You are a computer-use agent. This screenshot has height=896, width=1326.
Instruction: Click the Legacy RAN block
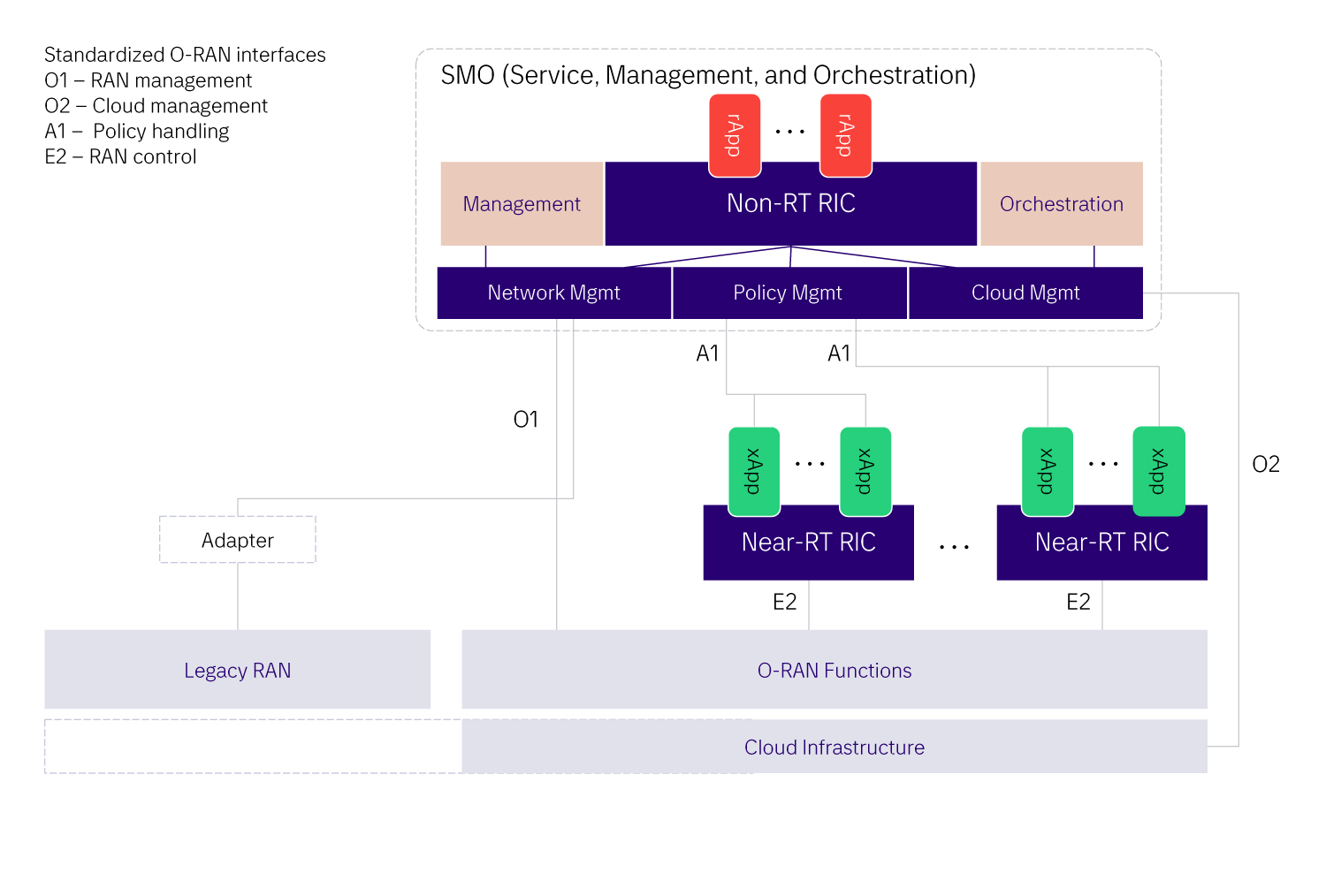point(237,670)
